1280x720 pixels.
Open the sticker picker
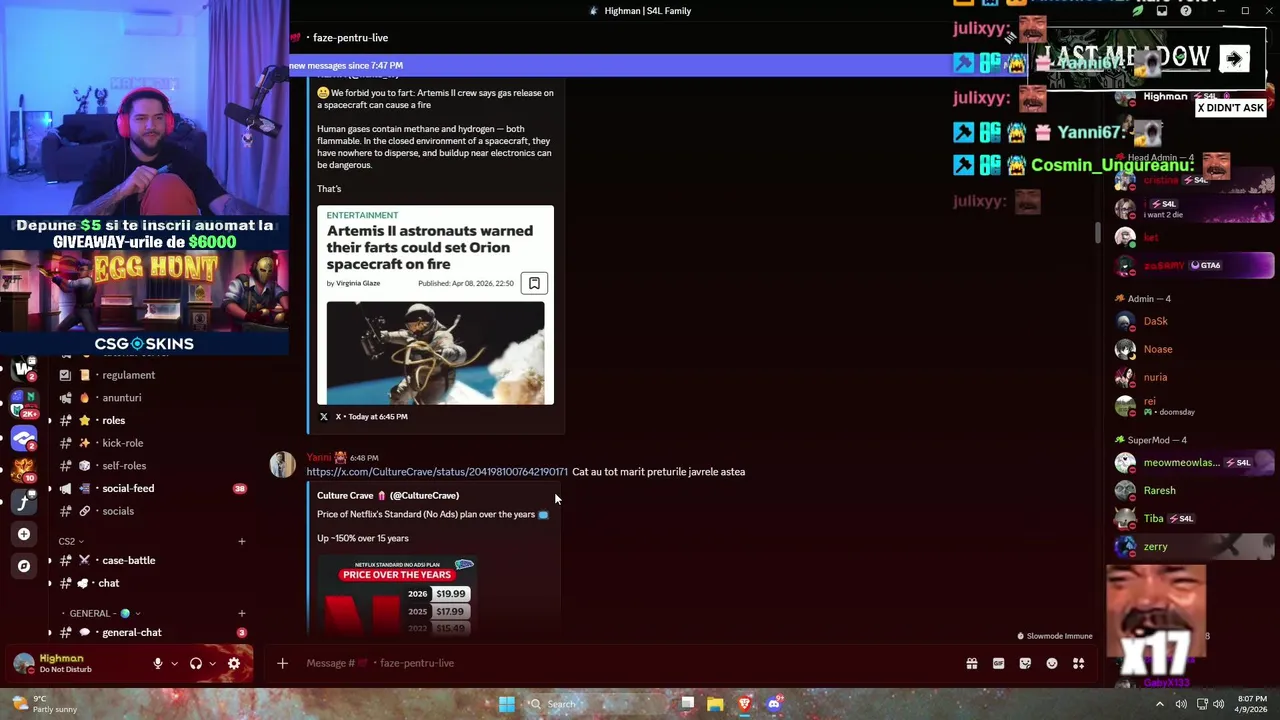pos(1025,663)
